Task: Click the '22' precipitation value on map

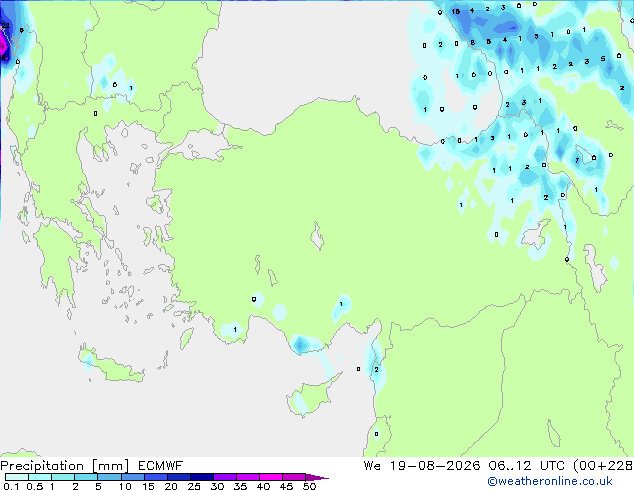Action: point(5,25)
